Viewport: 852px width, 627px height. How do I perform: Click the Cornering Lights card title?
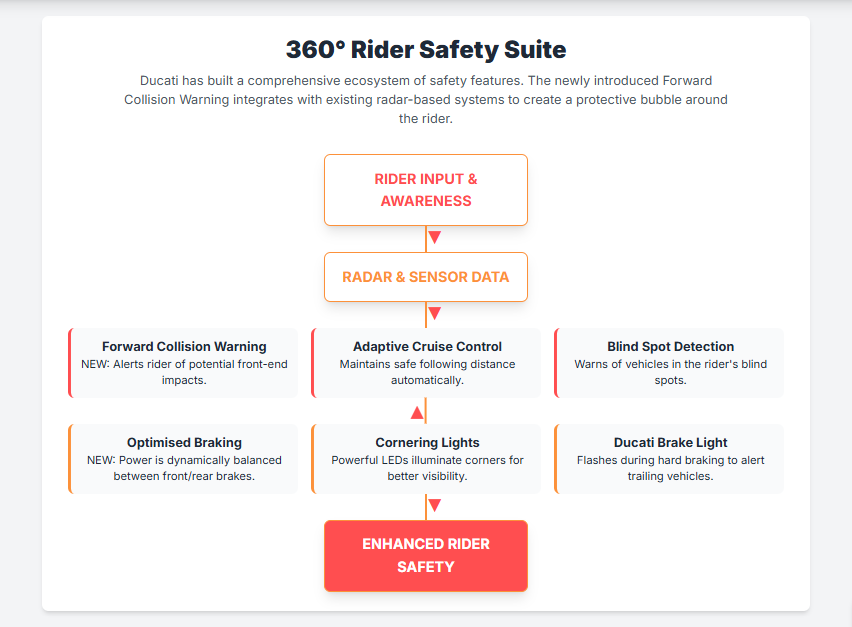(427, 442)
